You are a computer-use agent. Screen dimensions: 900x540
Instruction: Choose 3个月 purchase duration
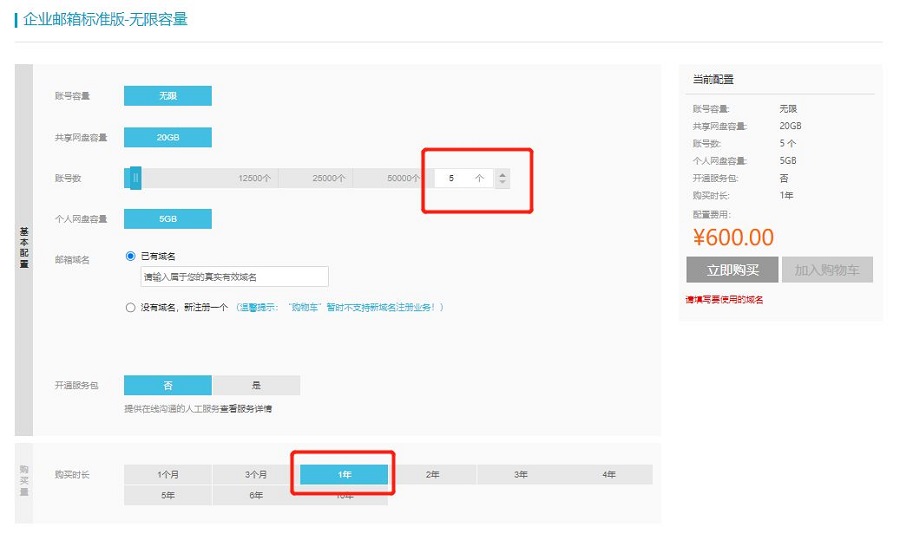[x=256, y=475]
